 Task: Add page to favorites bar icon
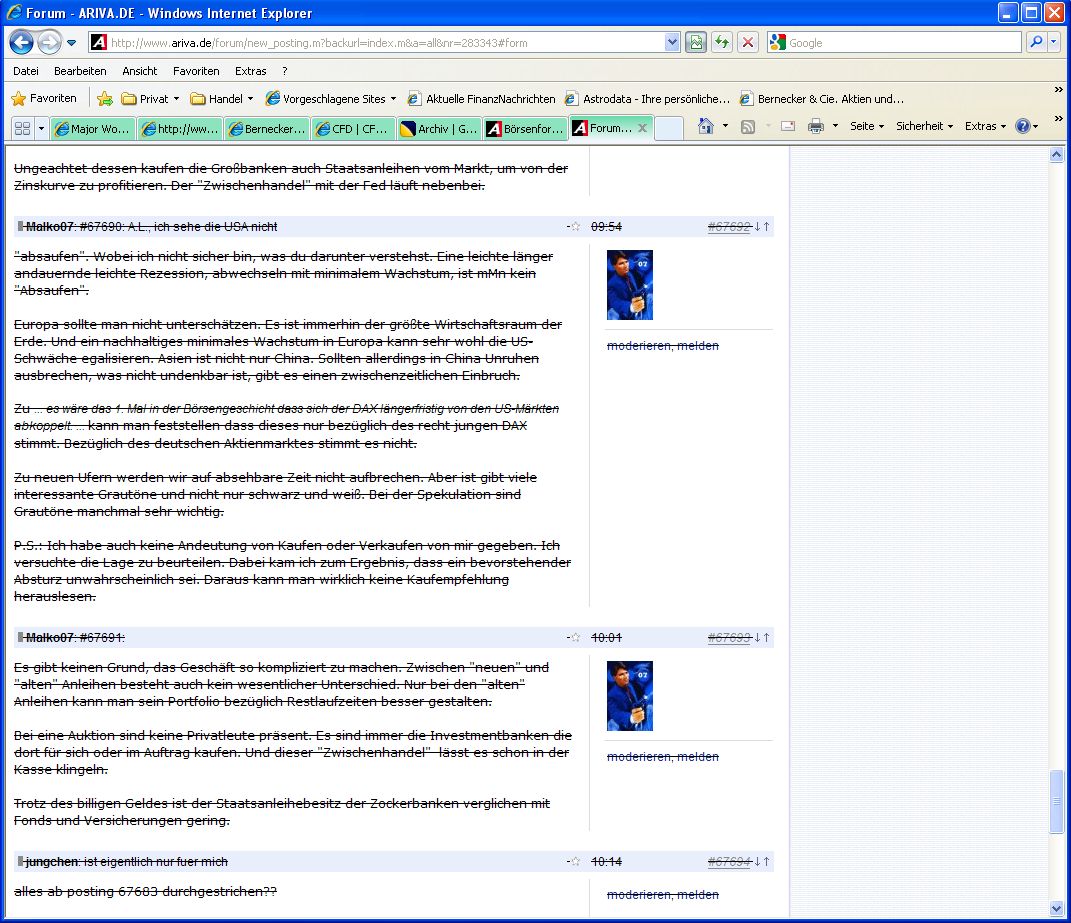105,99
